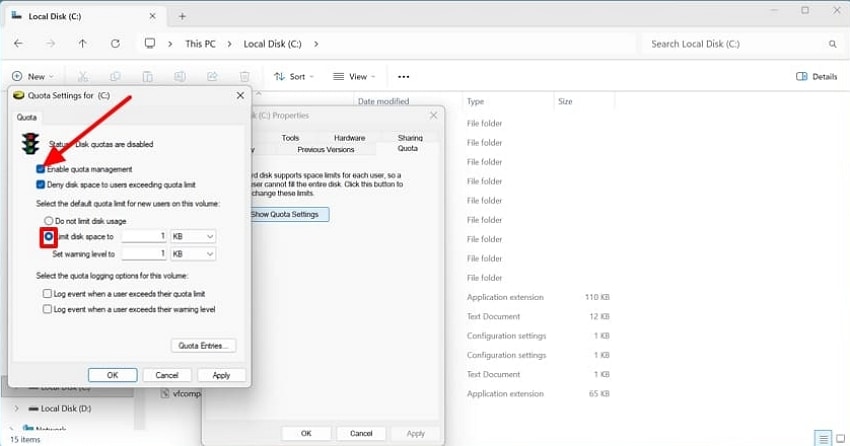Click the Copy toolbar icon
850x446 pixels.
(115, 77)
